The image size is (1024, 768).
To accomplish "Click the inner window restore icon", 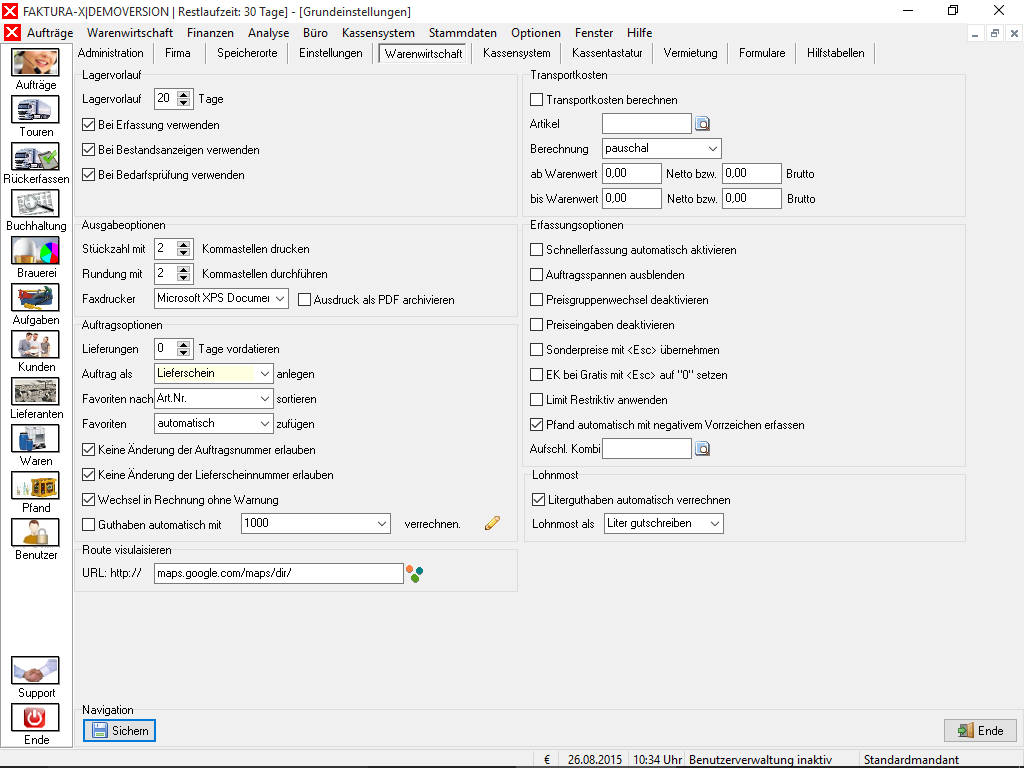I will [x=995, y=33].
